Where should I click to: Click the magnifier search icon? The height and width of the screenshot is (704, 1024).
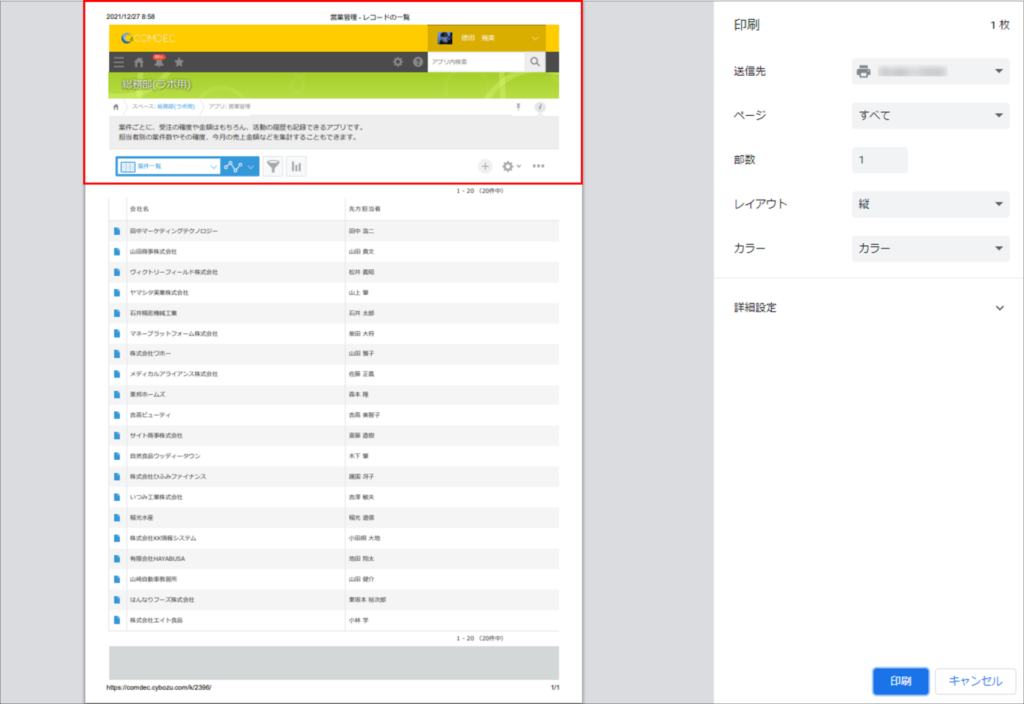[x=535, y=62]
